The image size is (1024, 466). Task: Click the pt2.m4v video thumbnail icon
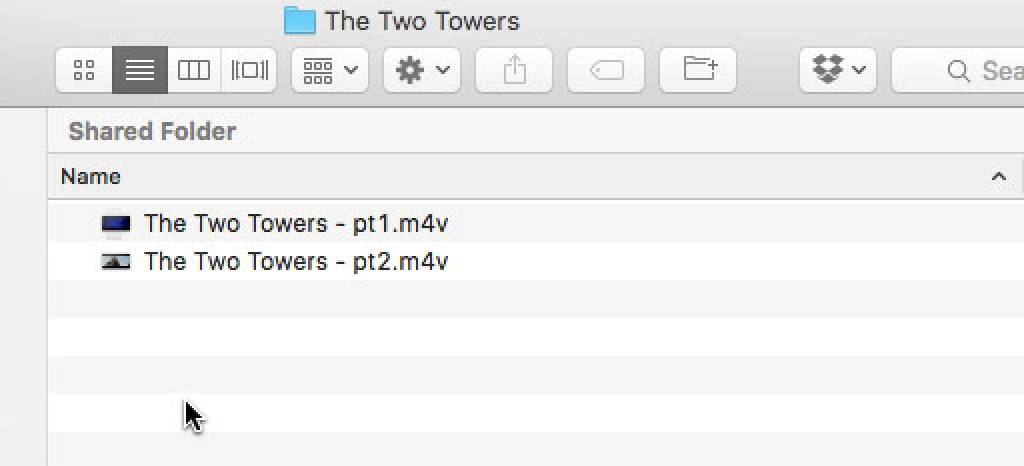click(116, 262)
